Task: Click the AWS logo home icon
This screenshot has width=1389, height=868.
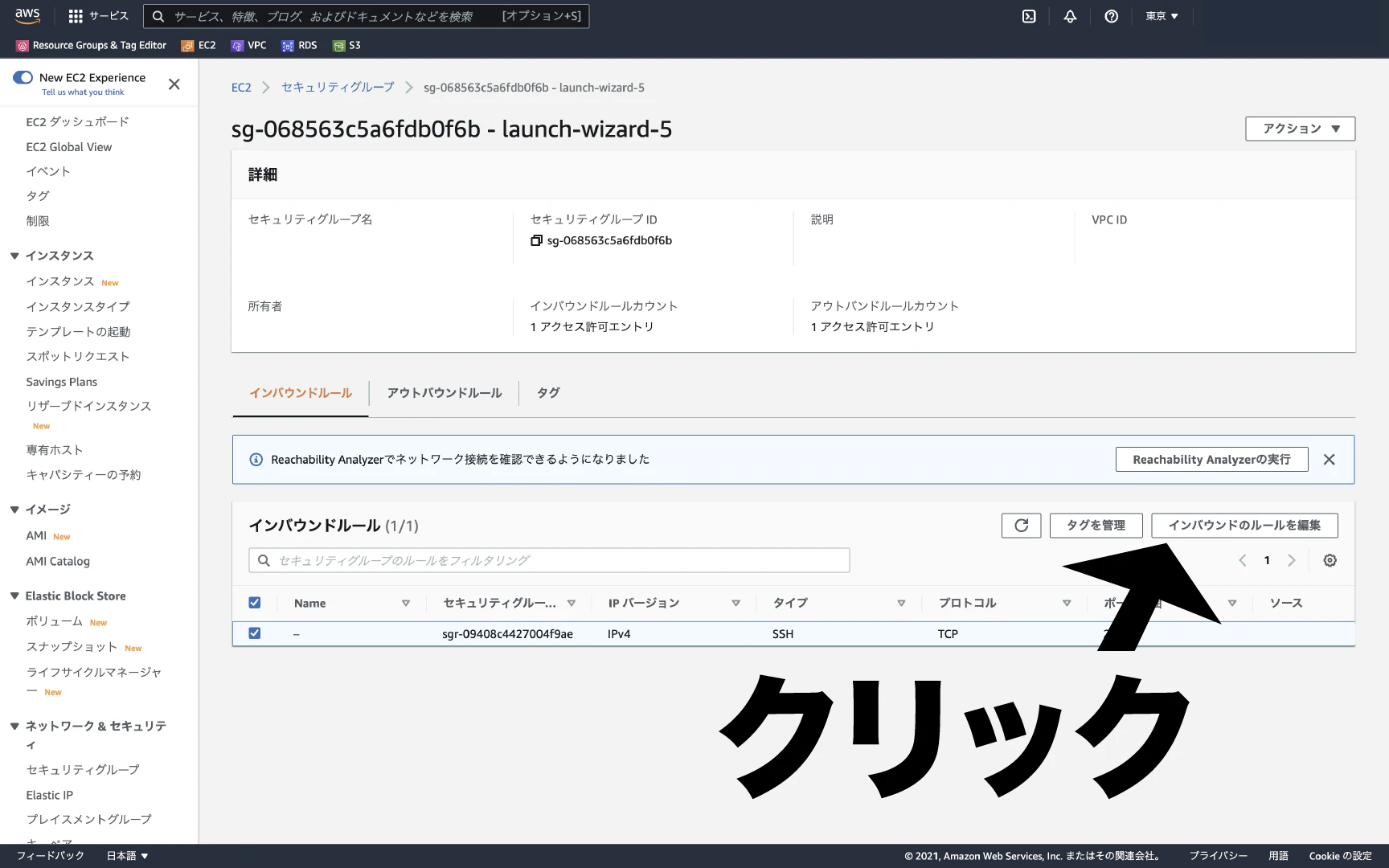Action: [27, 15]
